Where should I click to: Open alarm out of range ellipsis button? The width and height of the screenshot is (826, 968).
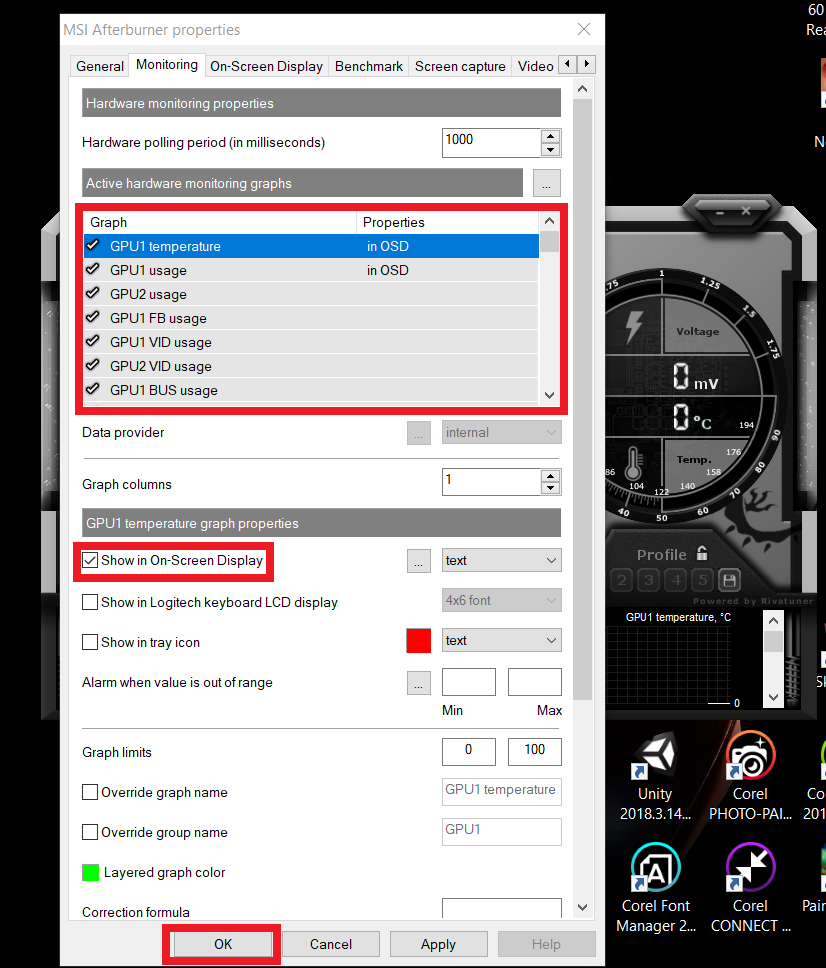click(x=419, y=683)
